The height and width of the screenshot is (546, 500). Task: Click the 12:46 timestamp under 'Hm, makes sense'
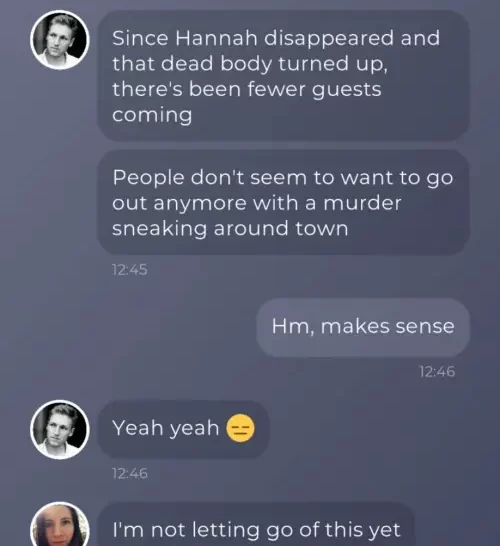pos(437,372)
